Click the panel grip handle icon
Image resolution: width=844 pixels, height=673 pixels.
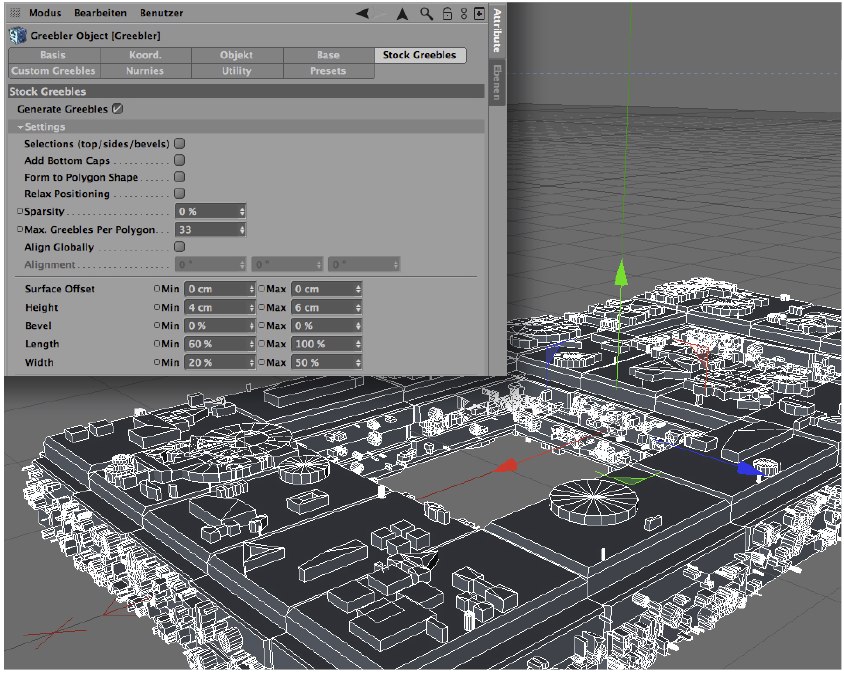click(15, 14)
